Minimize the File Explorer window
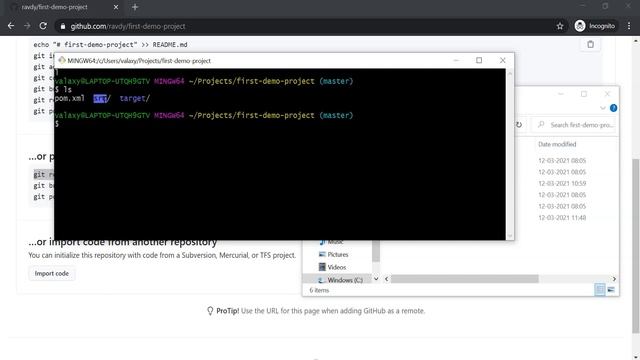Screen dimensions: 640x360 point(561,94)
